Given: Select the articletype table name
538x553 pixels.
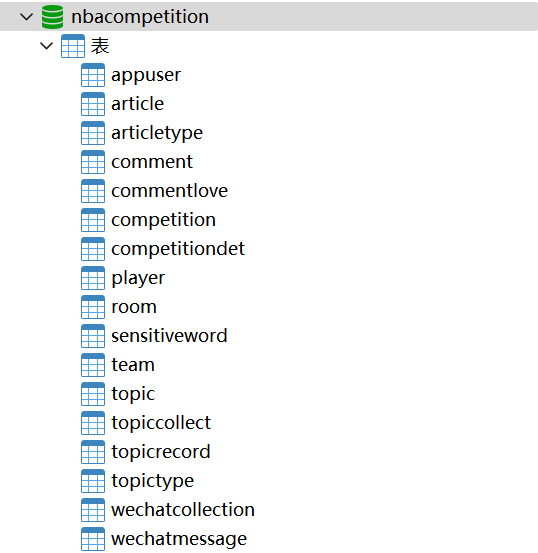Looking at the screenshot, I should [x=157, y=134].
